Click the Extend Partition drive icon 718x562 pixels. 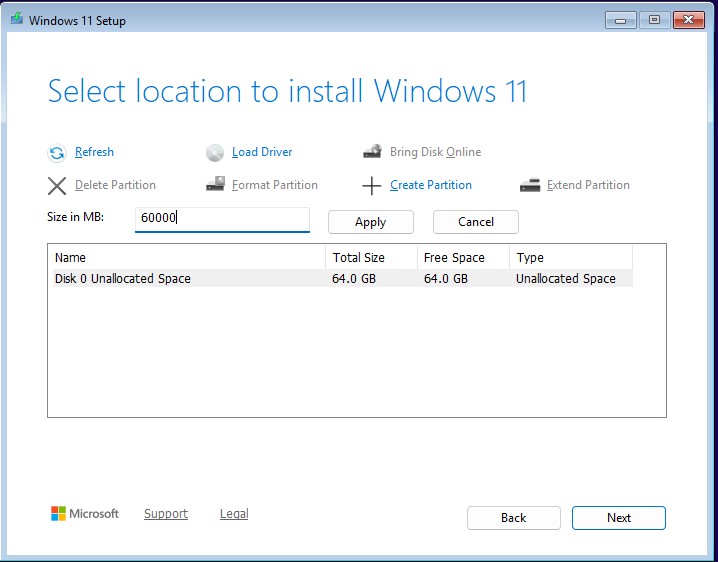[530, 185]
